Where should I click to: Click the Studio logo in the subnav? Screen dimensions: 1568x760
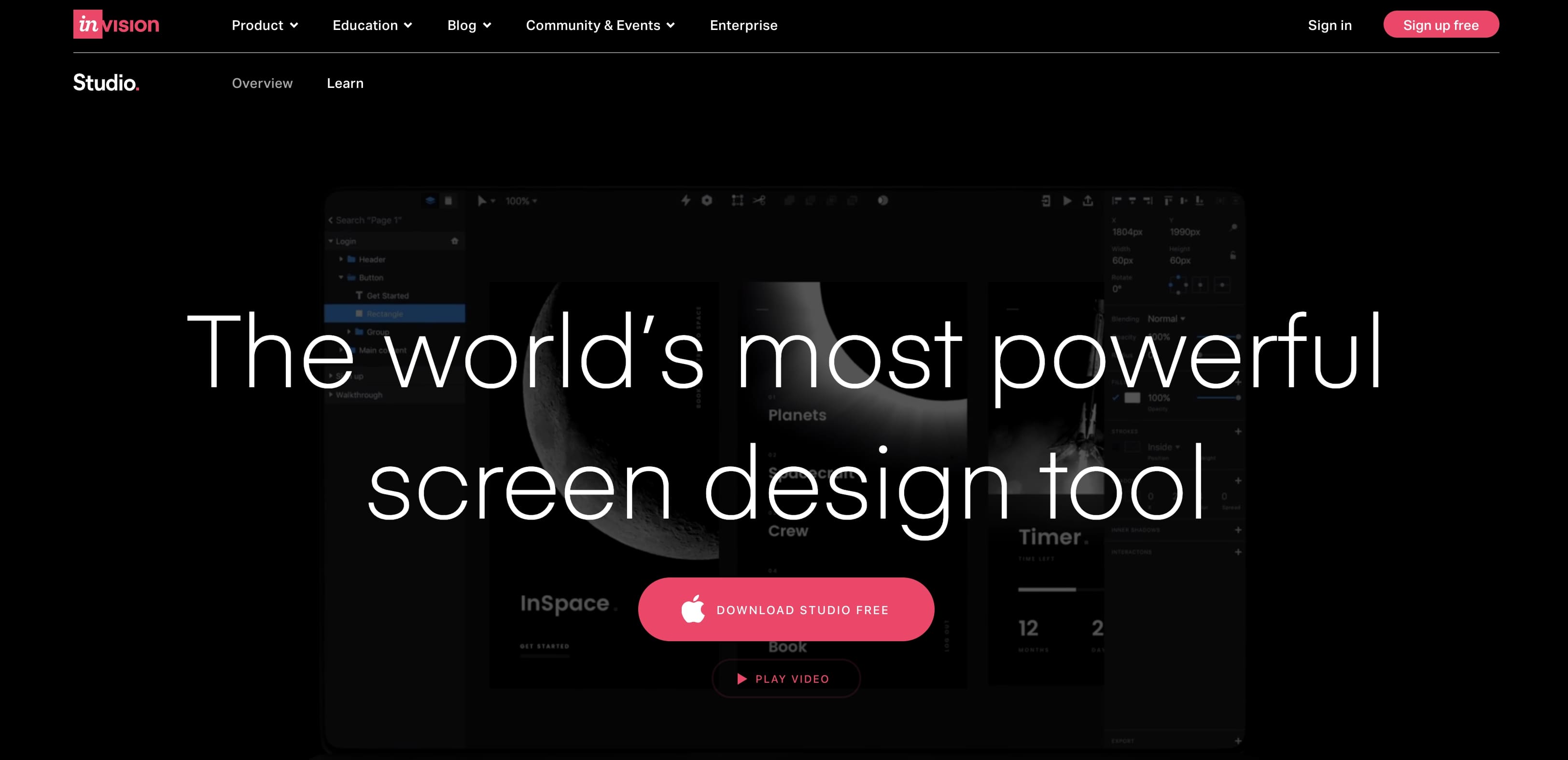(106, 82)
